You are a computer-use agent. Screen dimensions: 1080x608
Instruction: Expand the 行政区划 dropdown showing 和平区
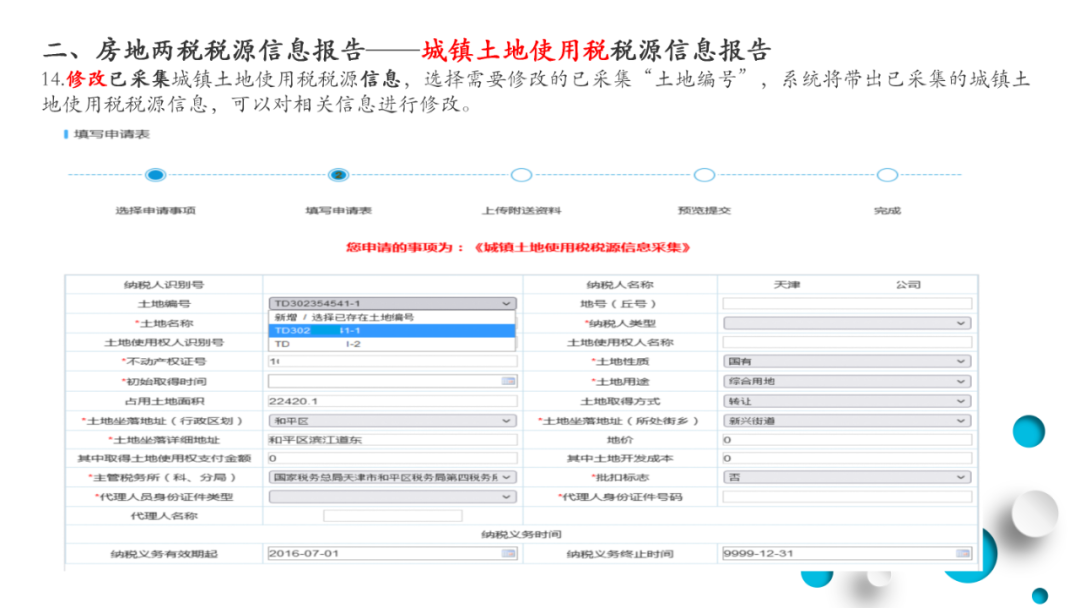392,421
